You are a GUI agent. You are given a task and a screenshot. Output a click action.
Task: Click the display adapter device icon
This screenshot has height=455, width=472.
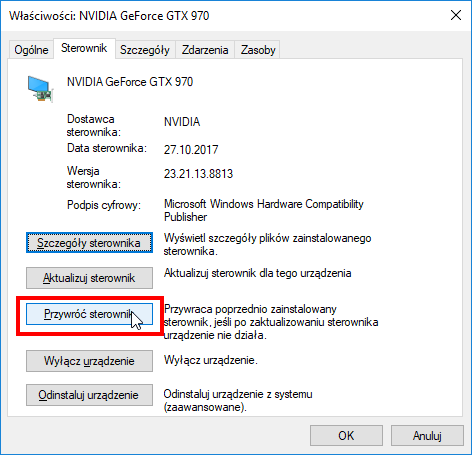coord(40,89)
